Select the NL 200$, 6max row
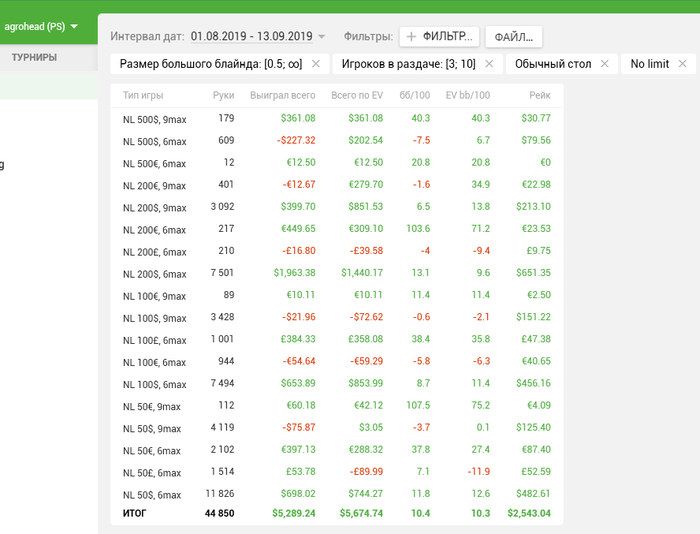Screen dimensions: 700x534 (x=337, y=273)
